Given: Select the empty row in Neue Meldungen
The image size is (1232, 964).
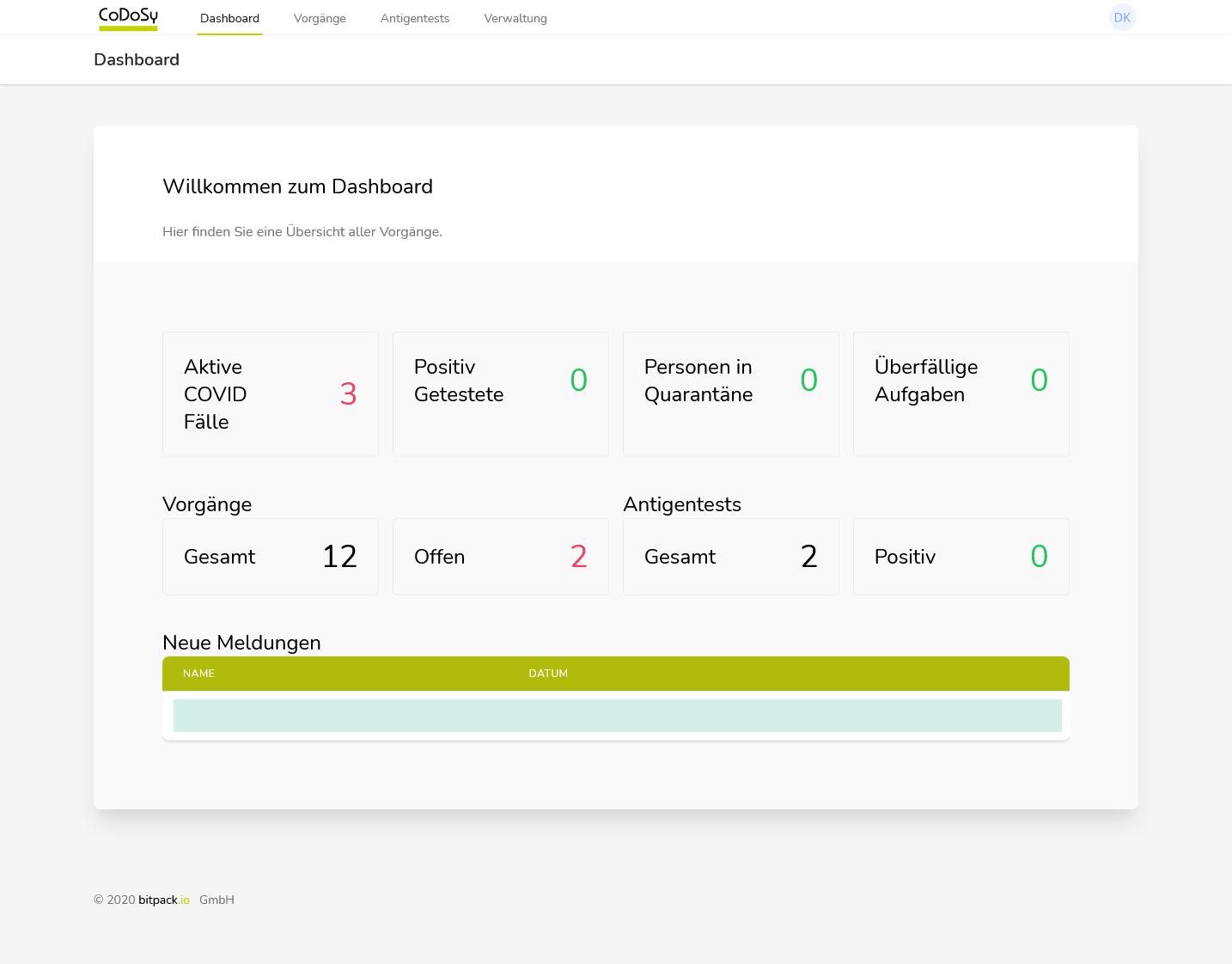Looking at the screenshot, I should [617, 715].
